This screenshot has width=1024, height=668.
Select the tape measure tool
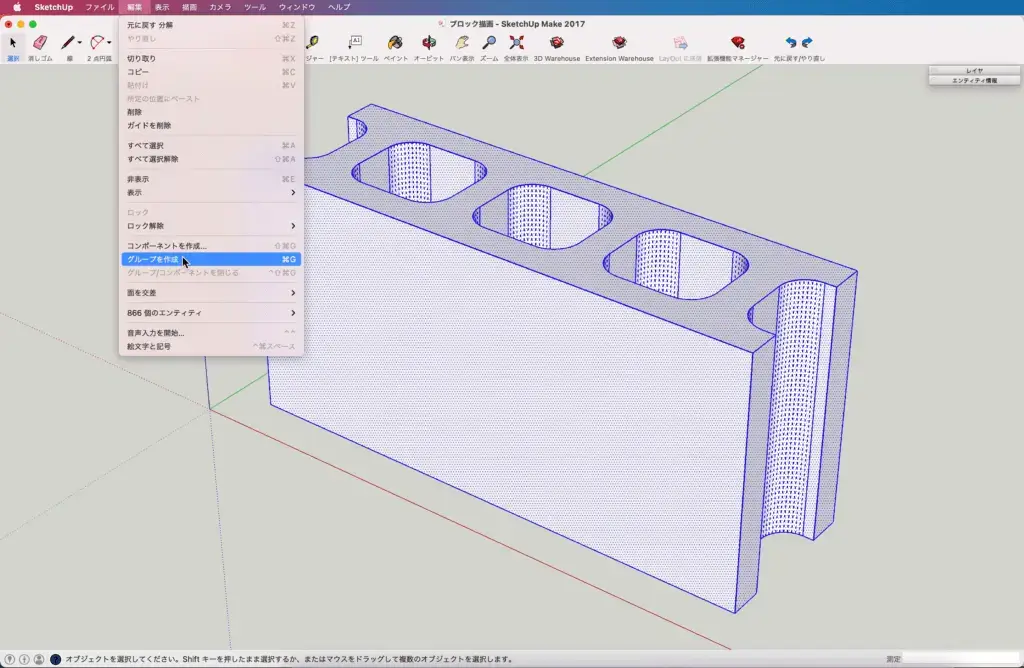pos(313,43)
